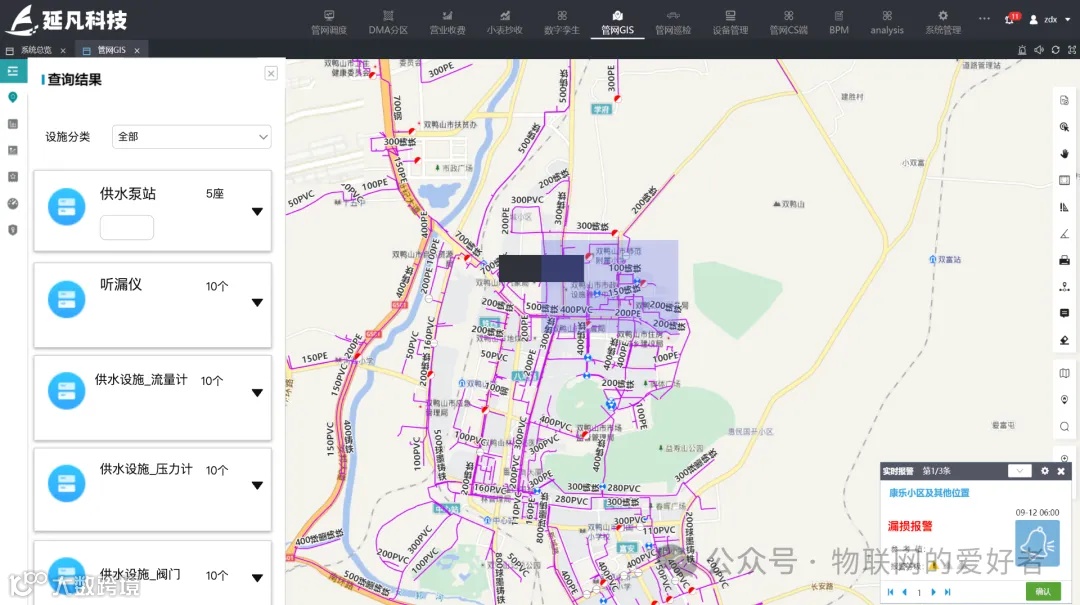Open the network connectivity analysis tool
The height and width of the screenshot is (605, 1080).
[1064, 287]
